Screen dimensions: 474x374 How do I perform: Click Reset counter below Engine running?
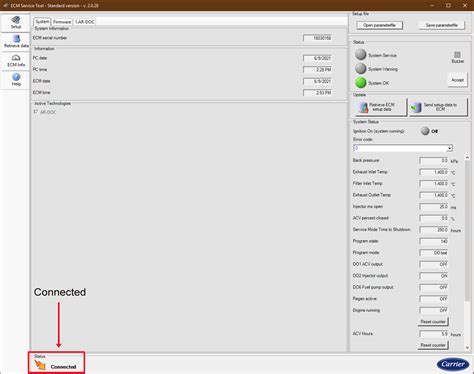433,322
